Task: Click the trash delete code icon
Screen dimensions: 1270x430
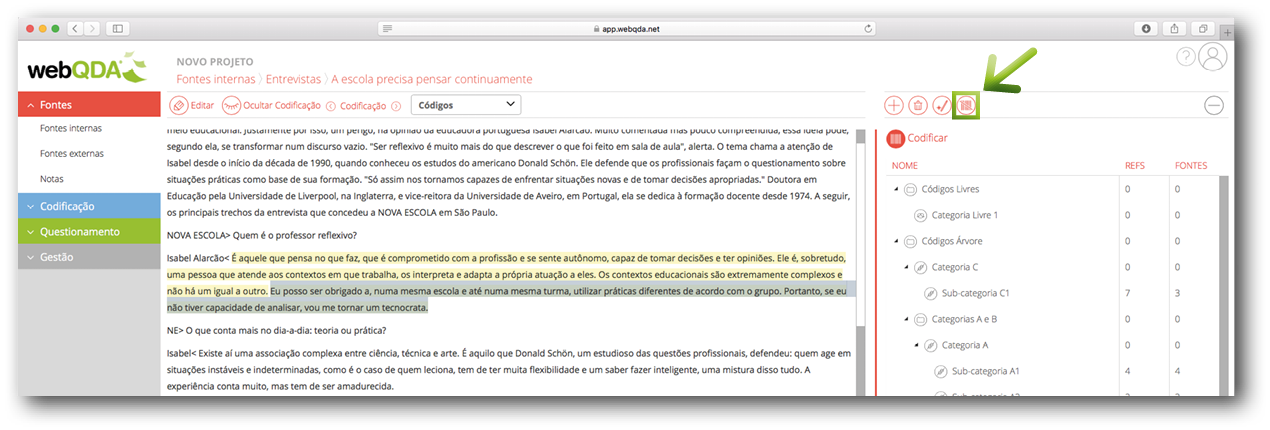Action: (918, 105)
